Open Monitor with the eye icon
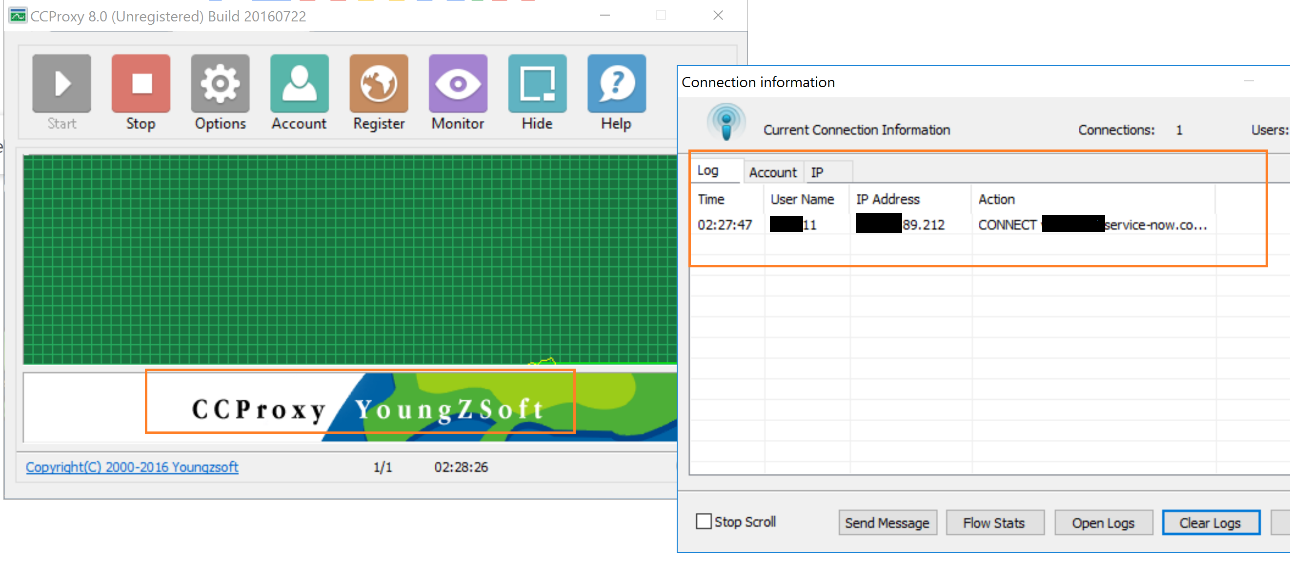Viewport: 1290px width, 561px height. tap(458, 84)
